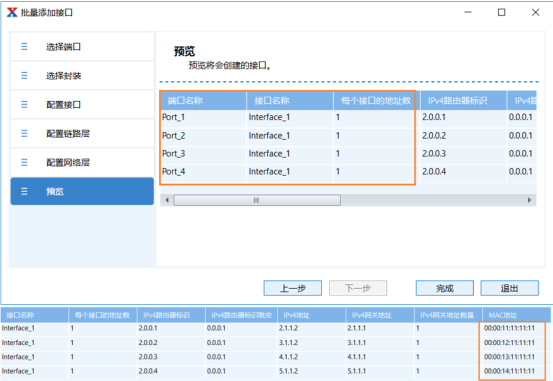Click the list icon beside 配置链路层
Image resolution: width=553 pixels, height=381 pixels.
coord(24,133)
